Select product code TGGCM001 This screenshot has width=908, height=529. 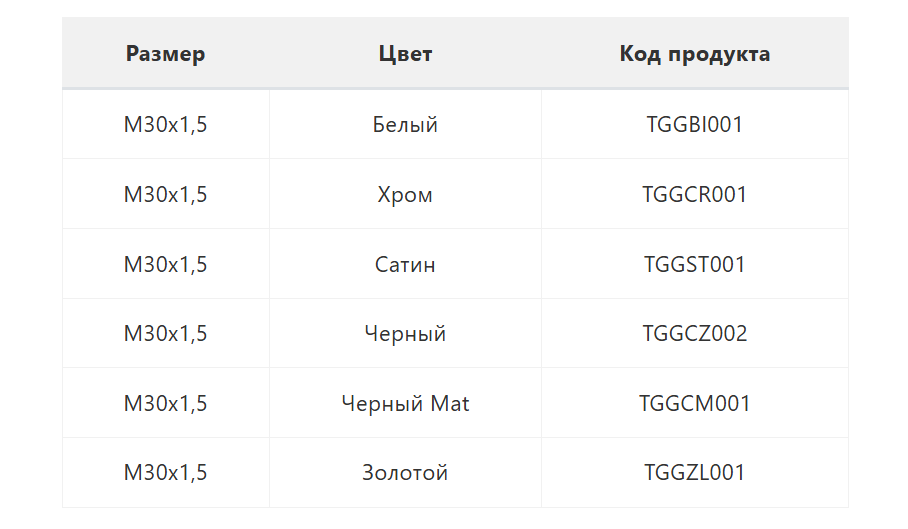(x=695, y=404)
